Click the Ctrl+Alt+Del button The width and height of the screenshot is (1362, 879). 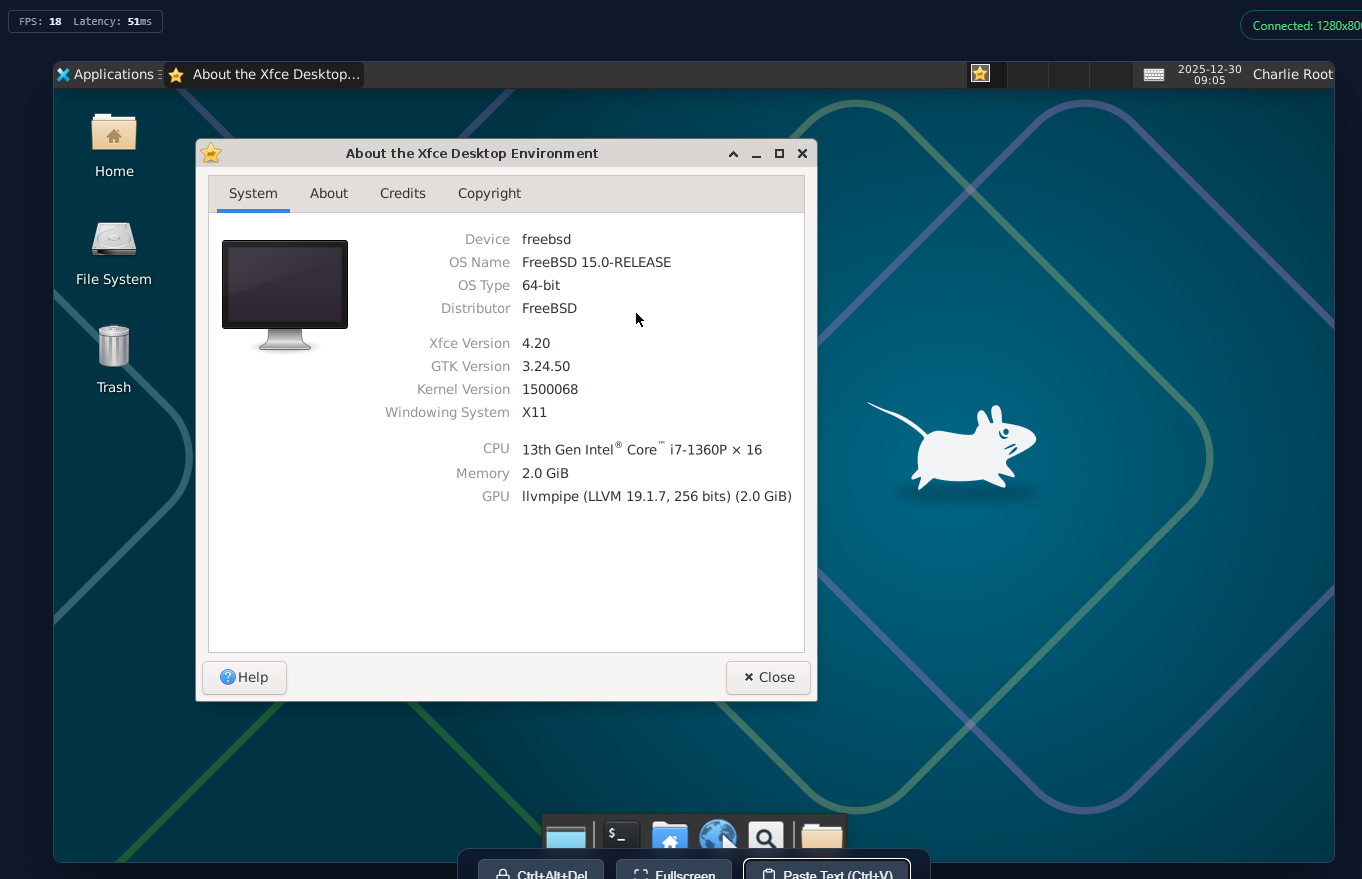pos(541,869)
